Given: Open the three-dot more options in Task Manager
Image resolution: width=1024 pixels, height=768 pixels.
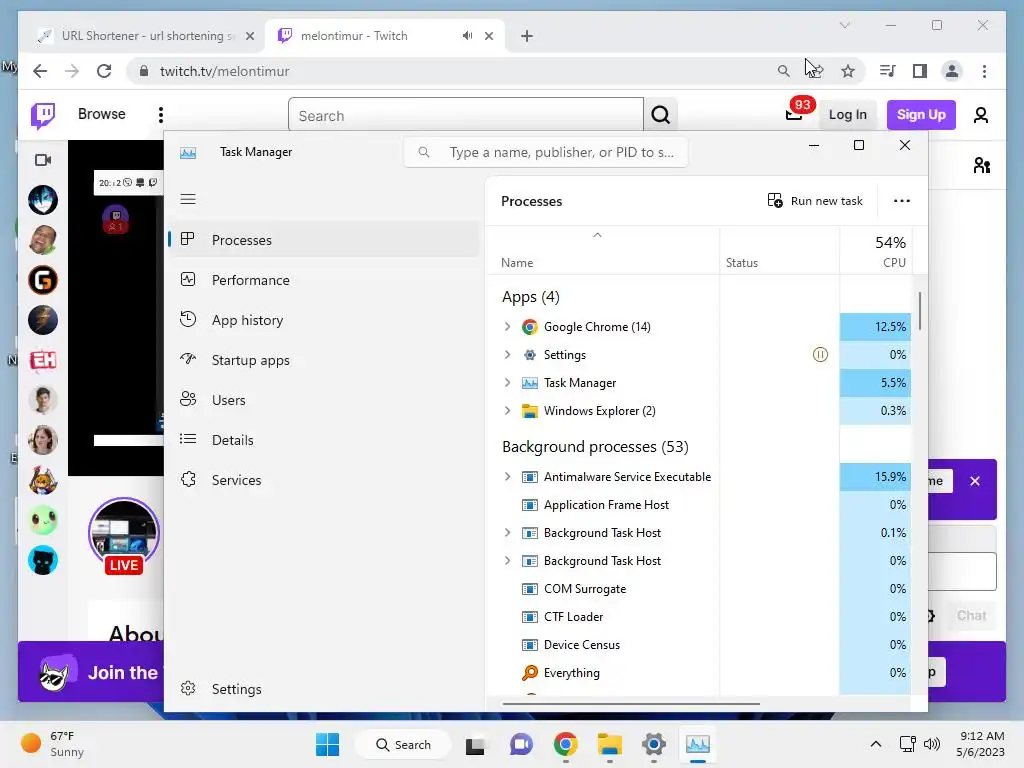Looking at the screenshot, I should pos(901,200).
